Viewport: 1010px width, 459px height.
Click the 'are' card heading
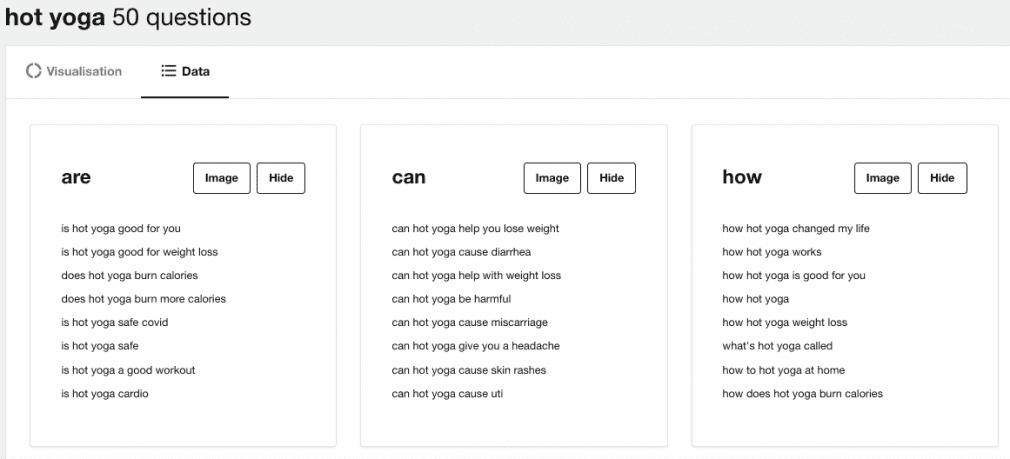pyautogui.click(x=76, y=178)
